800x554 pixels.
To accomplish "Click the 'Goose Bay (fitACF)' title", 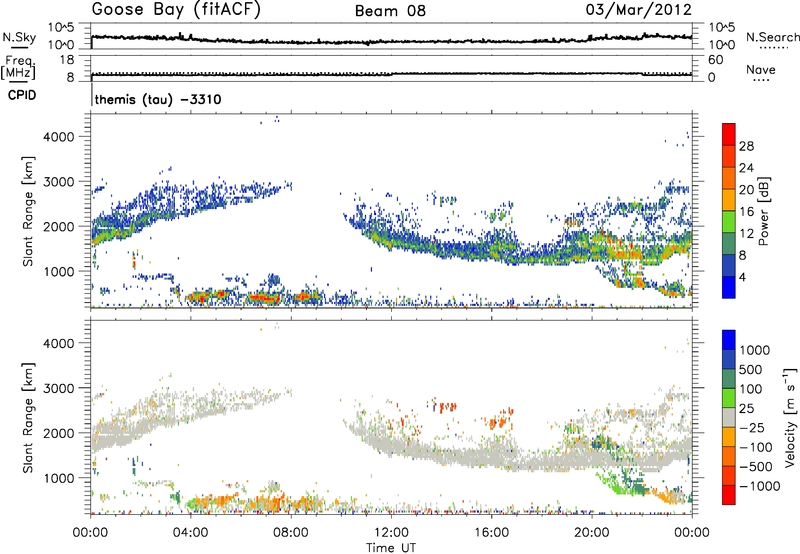I will [176, 10].
